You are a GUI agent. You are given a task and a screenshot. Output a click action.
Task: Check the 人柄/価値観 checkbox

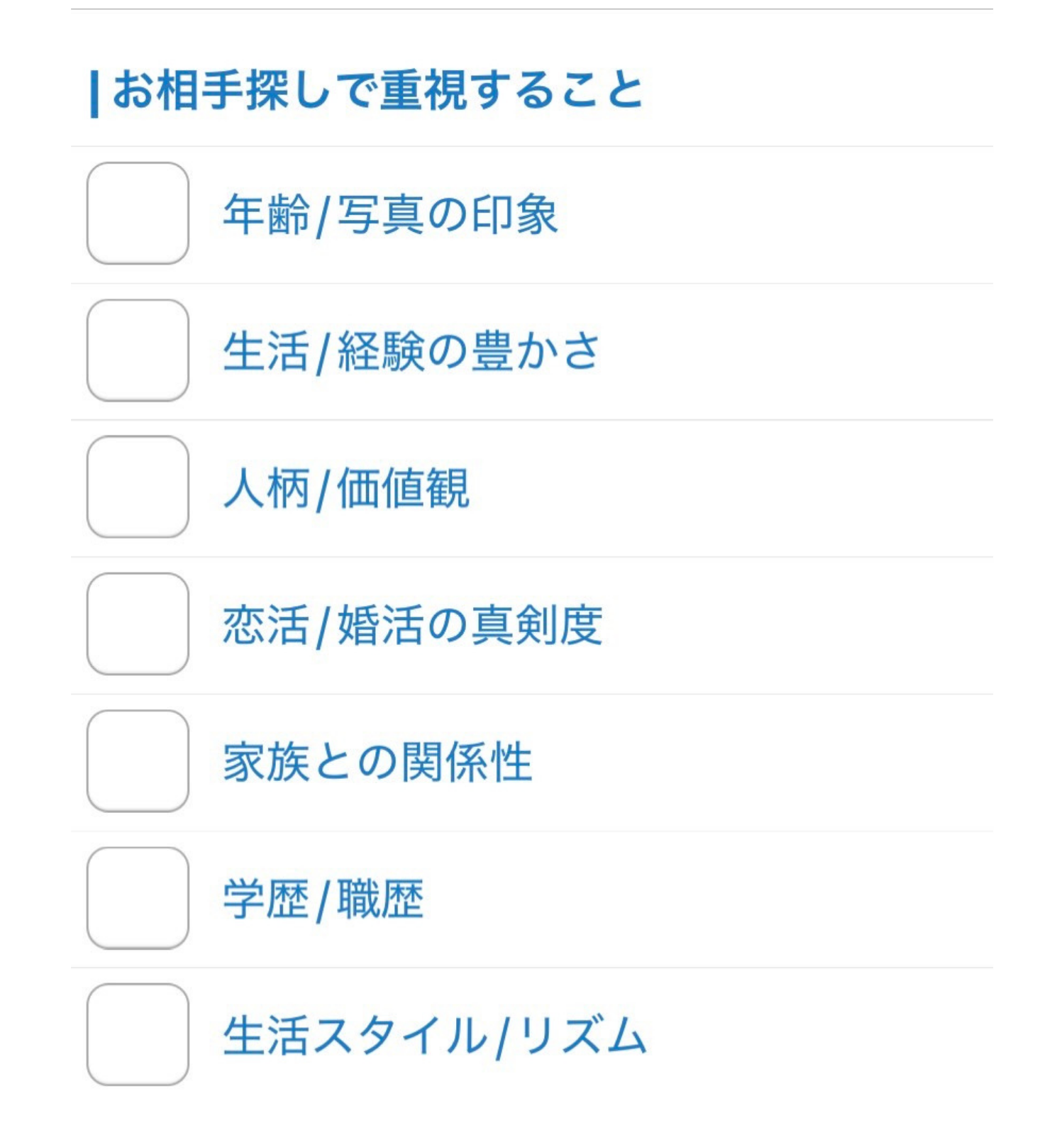click(139, 487)
